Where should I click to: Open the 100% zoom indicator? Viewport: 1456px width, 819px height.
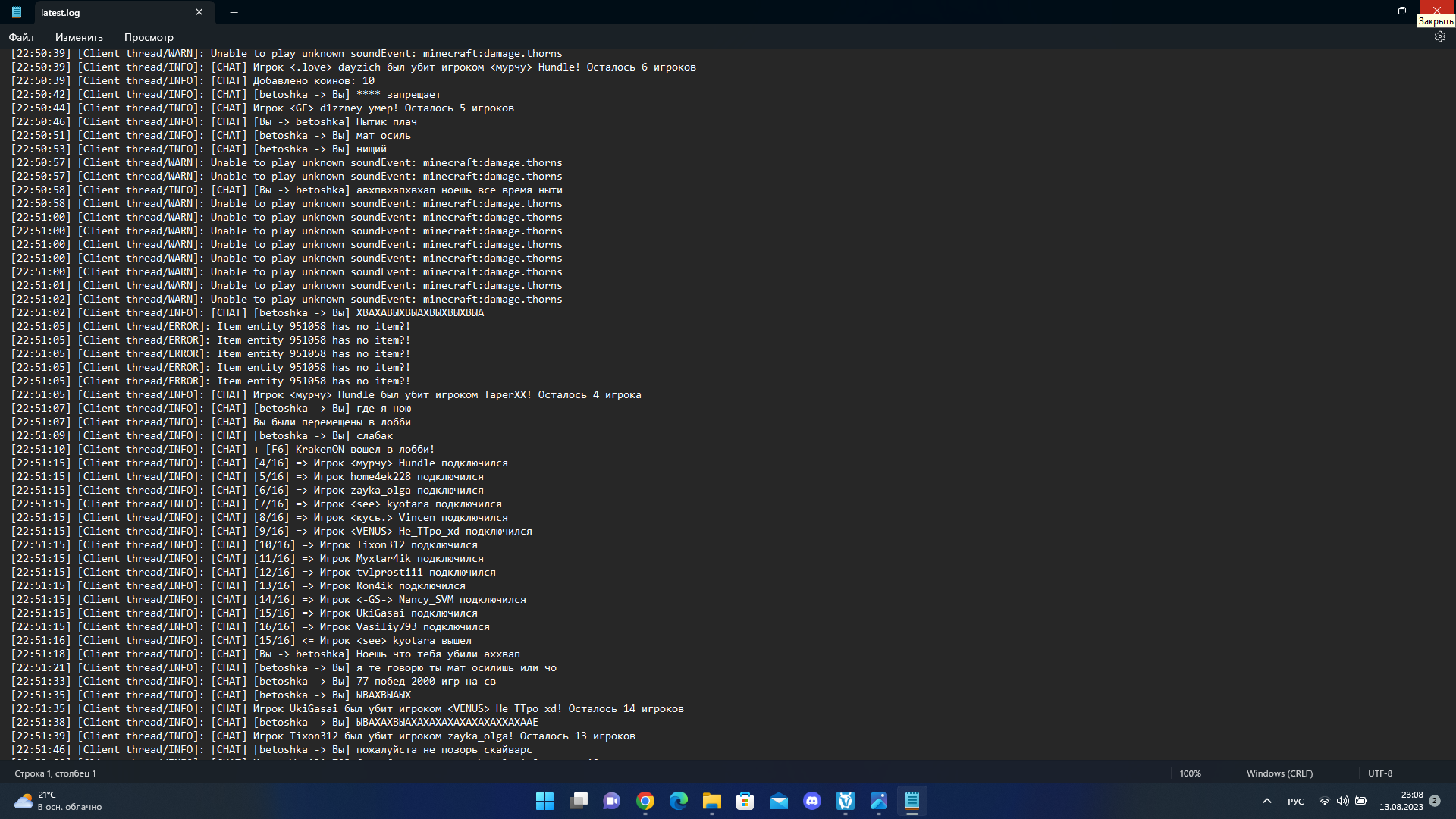point(1190,773)
